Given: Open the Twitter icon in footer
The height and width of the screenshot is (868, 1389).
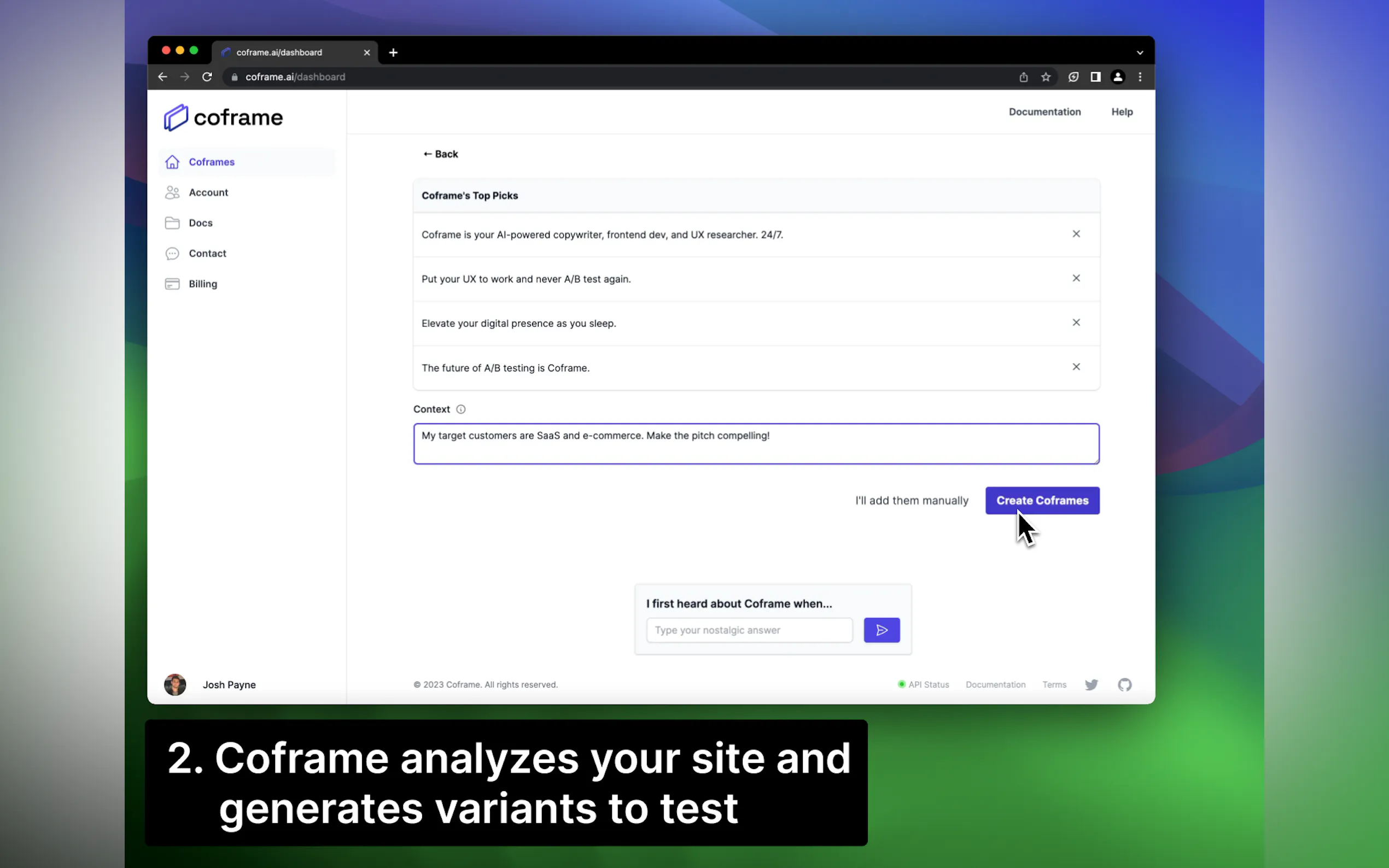Looking at the screenshot, I should pyautogui.click(x=1091, y=684).
